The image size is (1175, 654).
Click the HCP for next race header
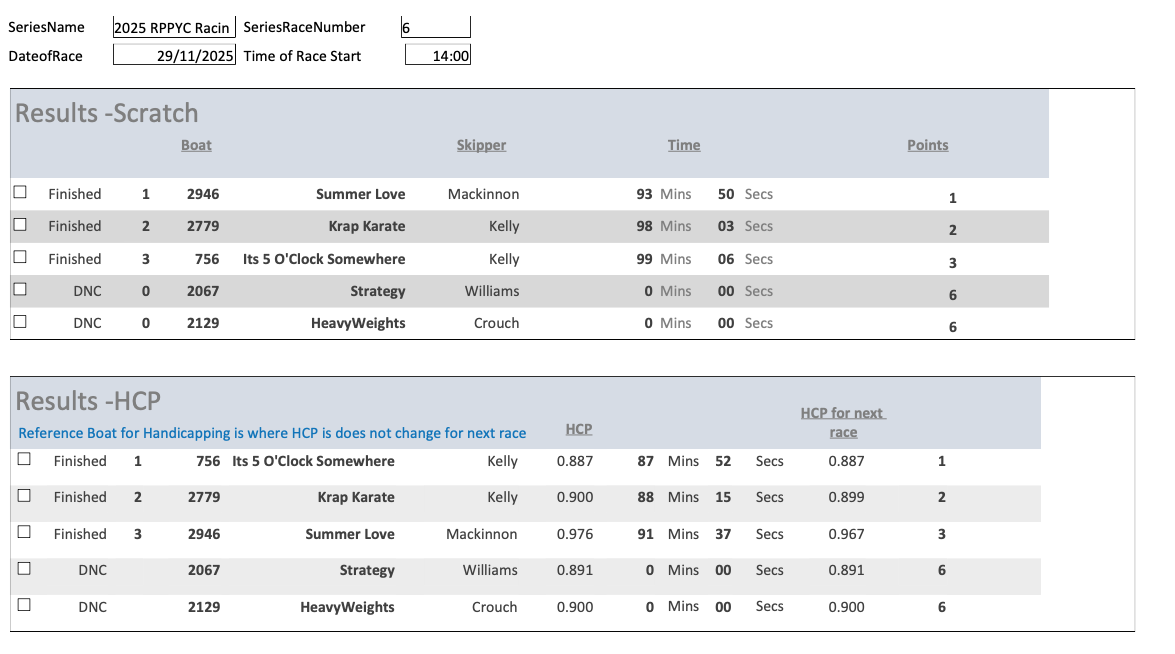tap(843, 422)
